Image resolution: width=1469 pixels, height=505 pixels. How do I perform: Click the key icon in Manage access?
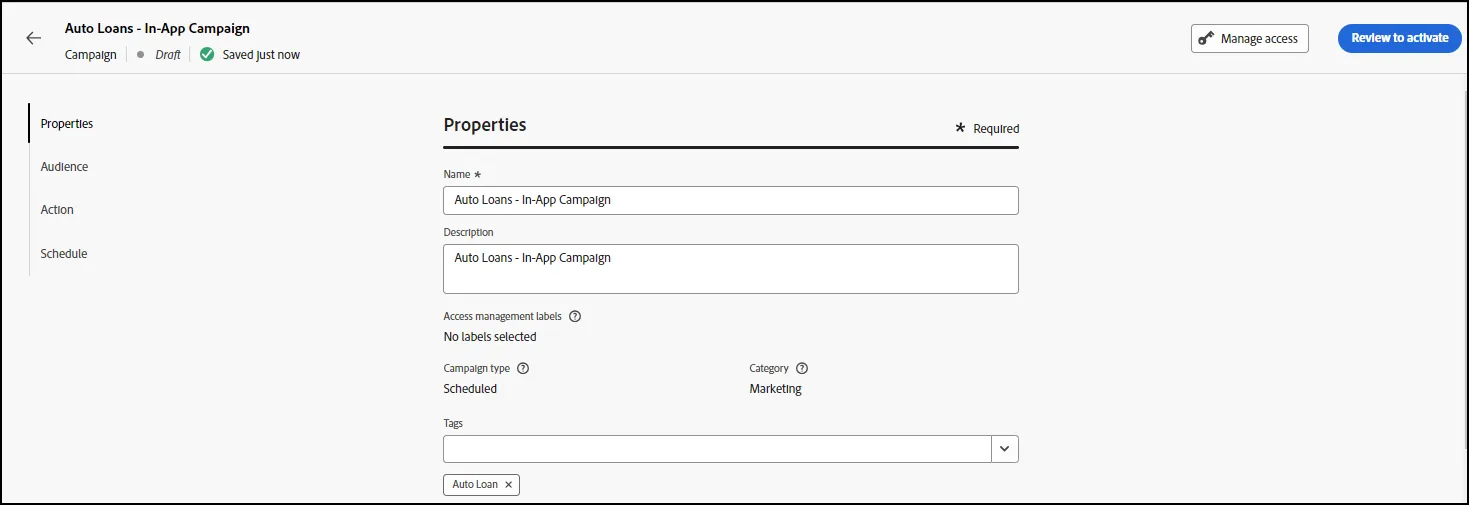point(1207,38)
